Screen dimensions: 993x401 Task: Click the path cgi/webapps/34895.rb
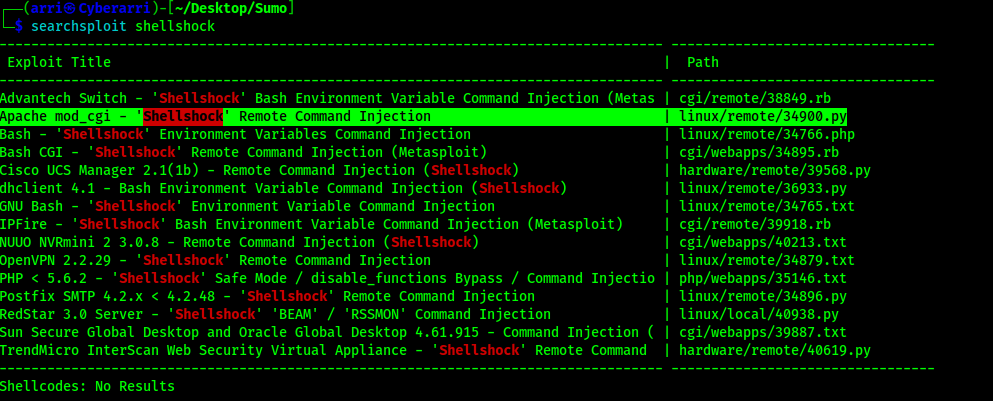coord(759,152)
